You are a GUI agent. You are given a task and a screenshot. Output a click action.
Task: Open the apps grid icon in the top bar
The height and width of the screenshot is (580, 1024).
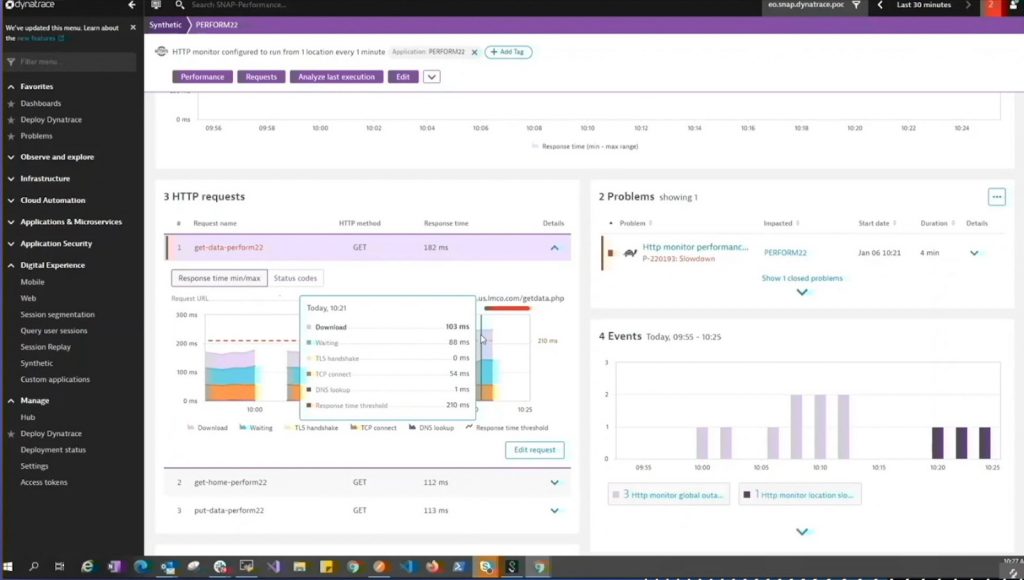click(154, 5)
